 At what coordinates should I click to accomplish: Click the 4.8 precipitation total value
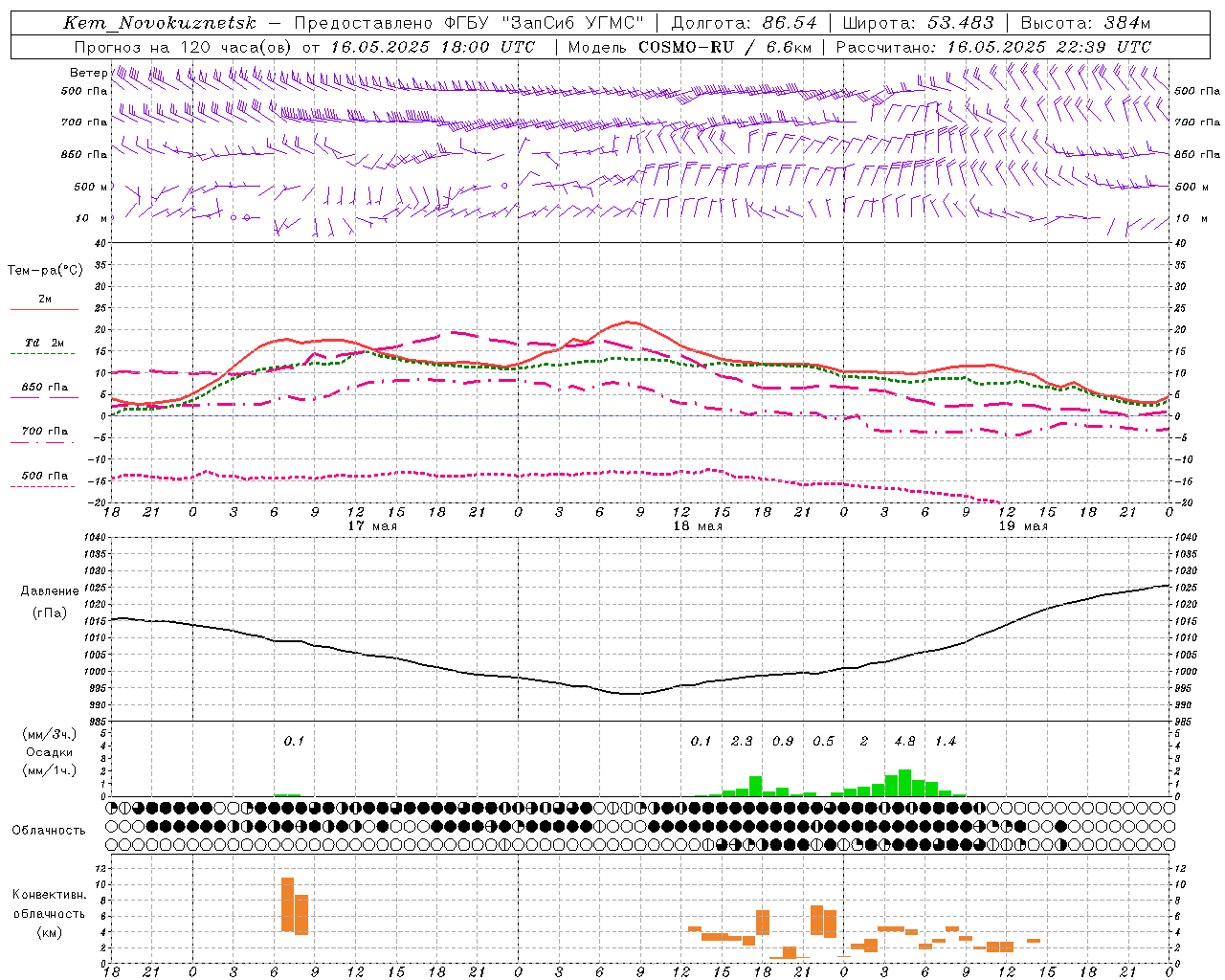(904, 741)
